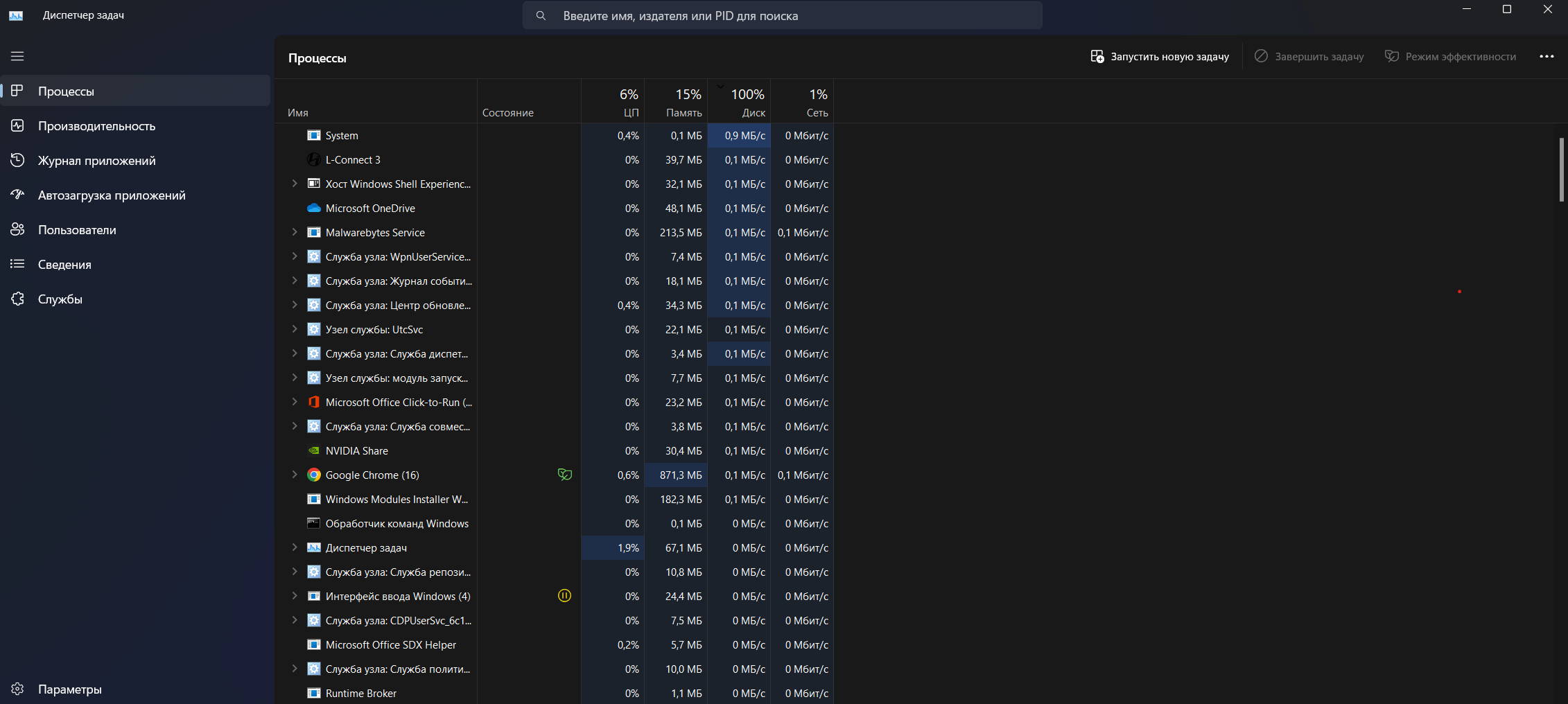Click Запустить новую задачу button

point(1160,56)
